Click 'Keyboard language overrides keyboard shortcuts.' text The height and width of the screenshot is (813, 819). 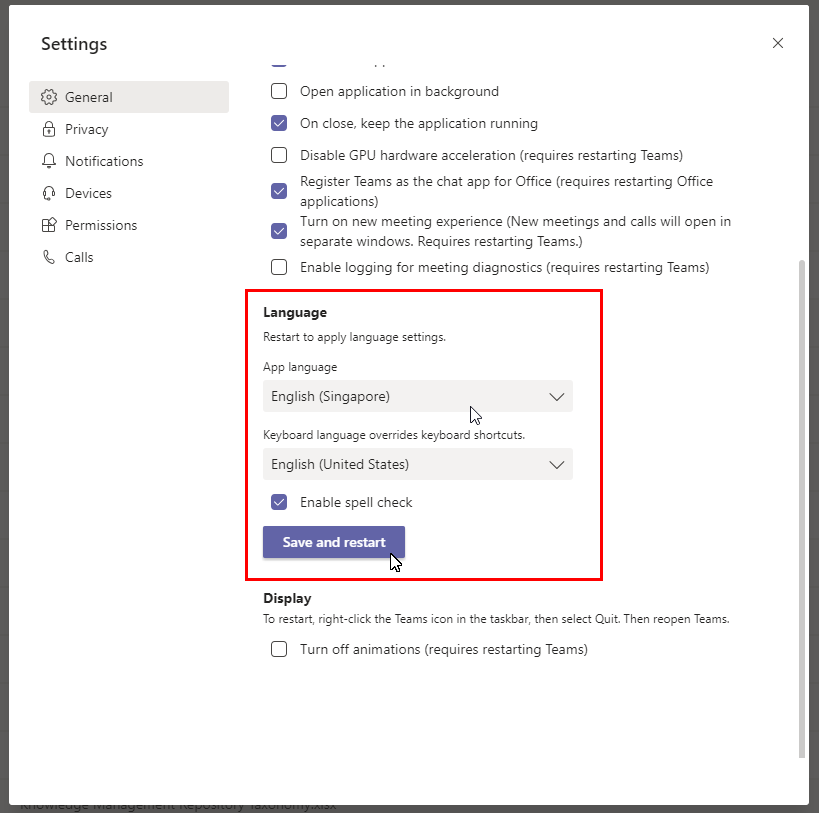tap(394, 435)
